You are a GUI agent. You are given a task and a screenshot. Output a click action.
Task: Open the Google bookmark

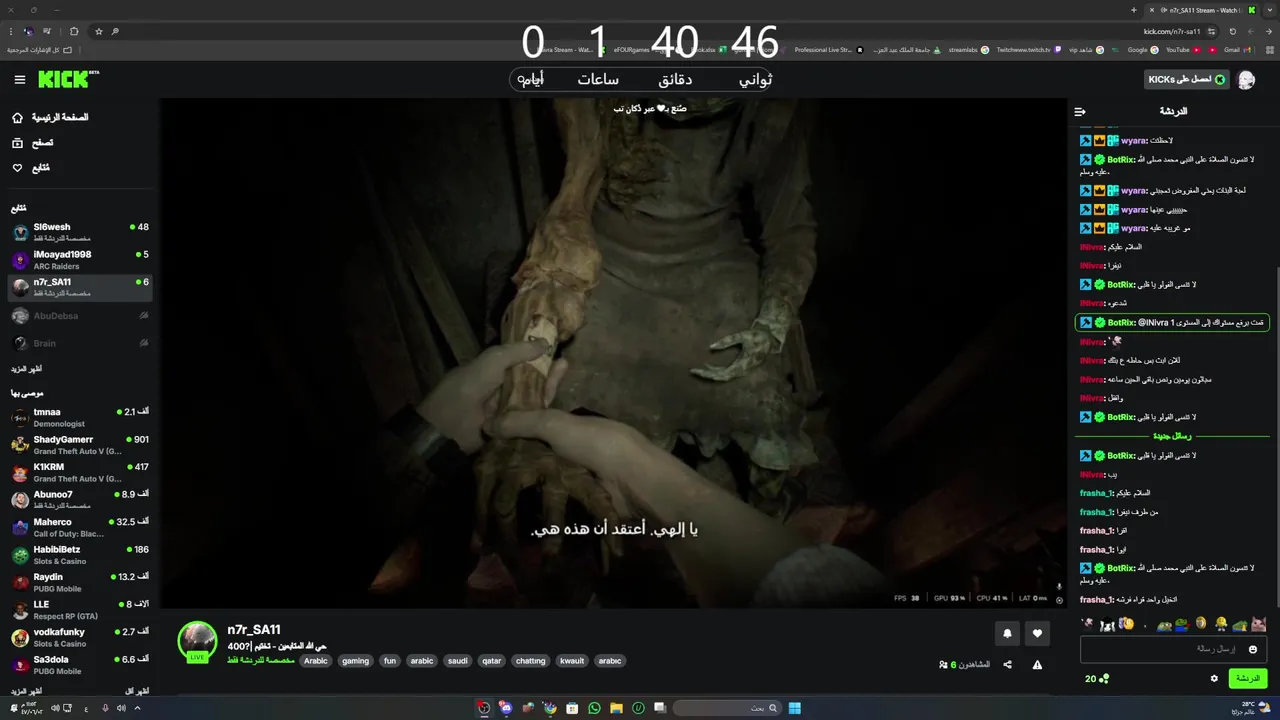1143,49
